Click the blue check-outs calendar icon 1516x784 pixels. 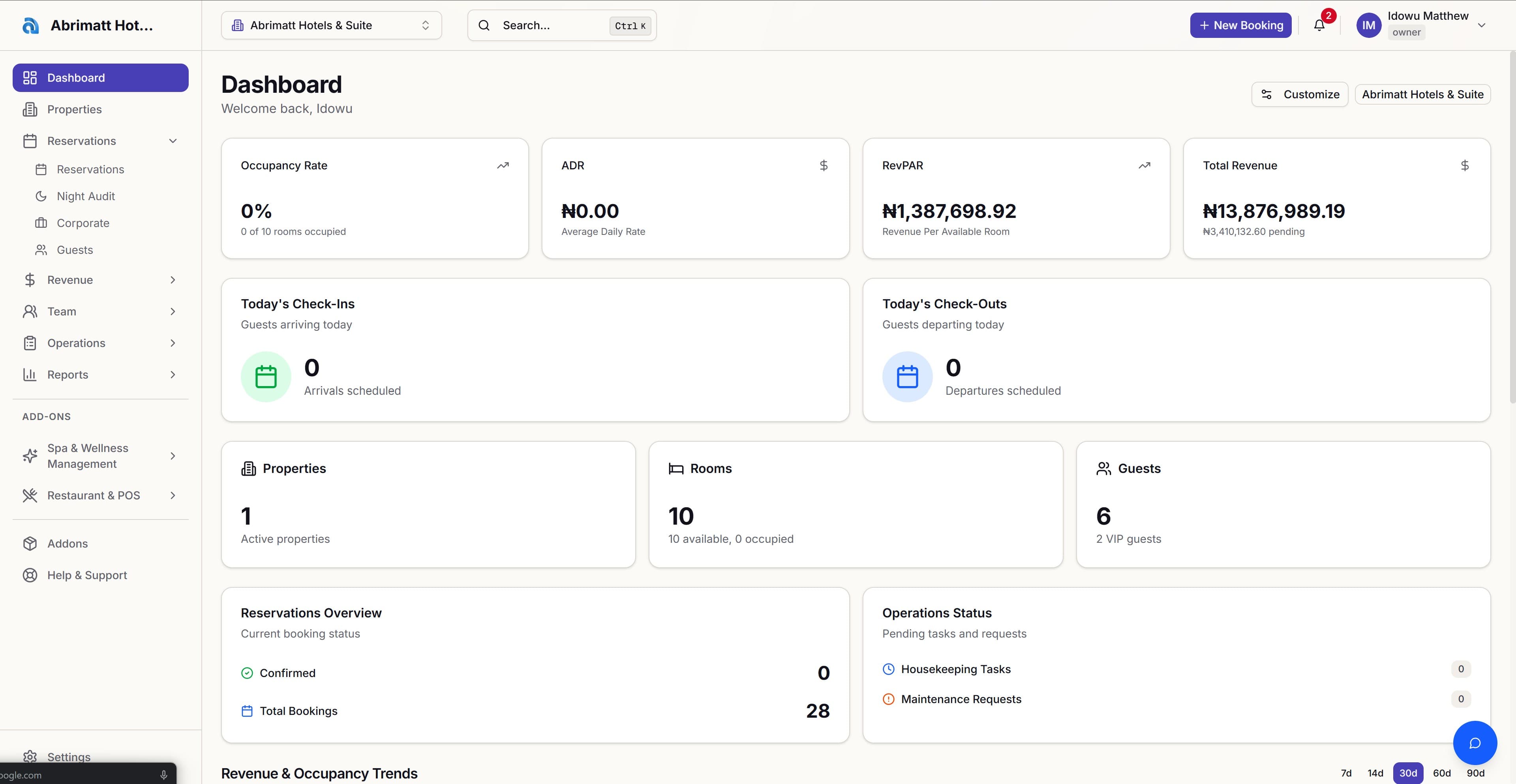coord(907,377)
